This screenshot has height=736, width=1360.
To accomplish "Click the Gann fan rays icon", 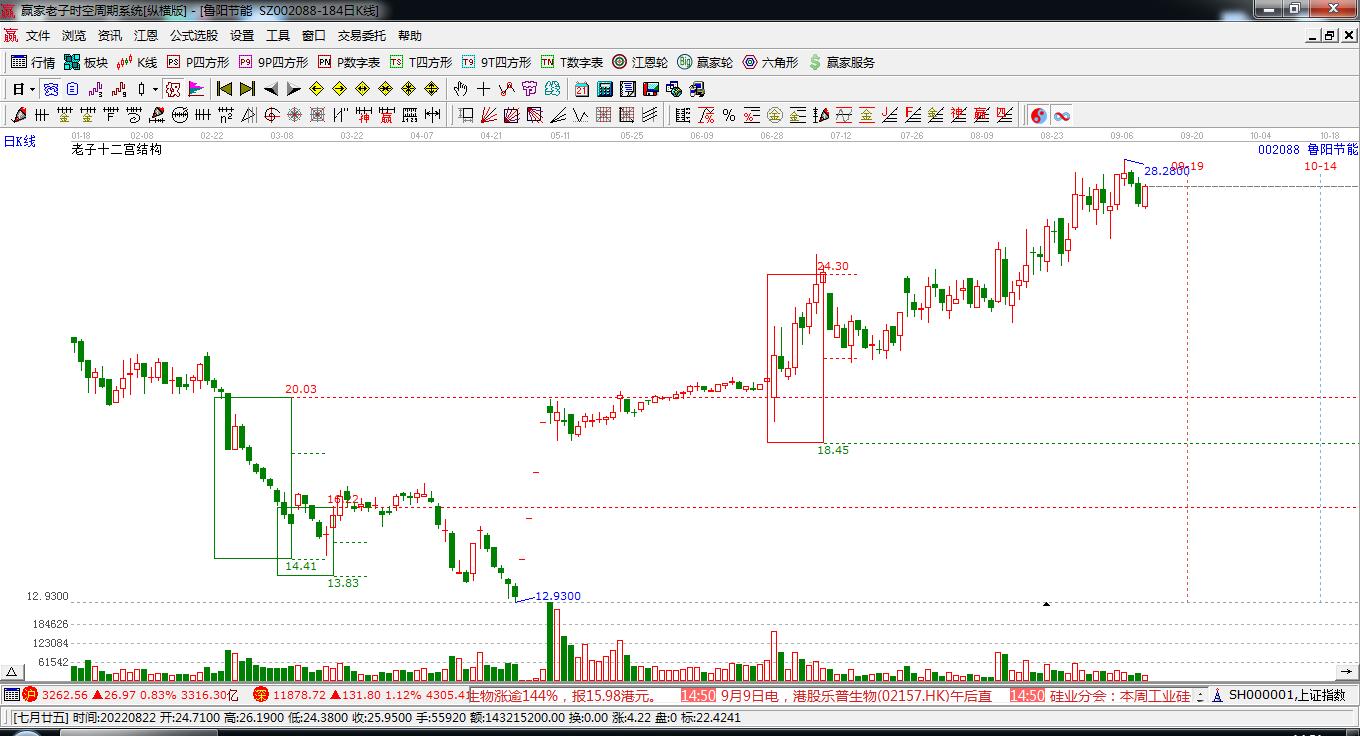I will 489,115.
